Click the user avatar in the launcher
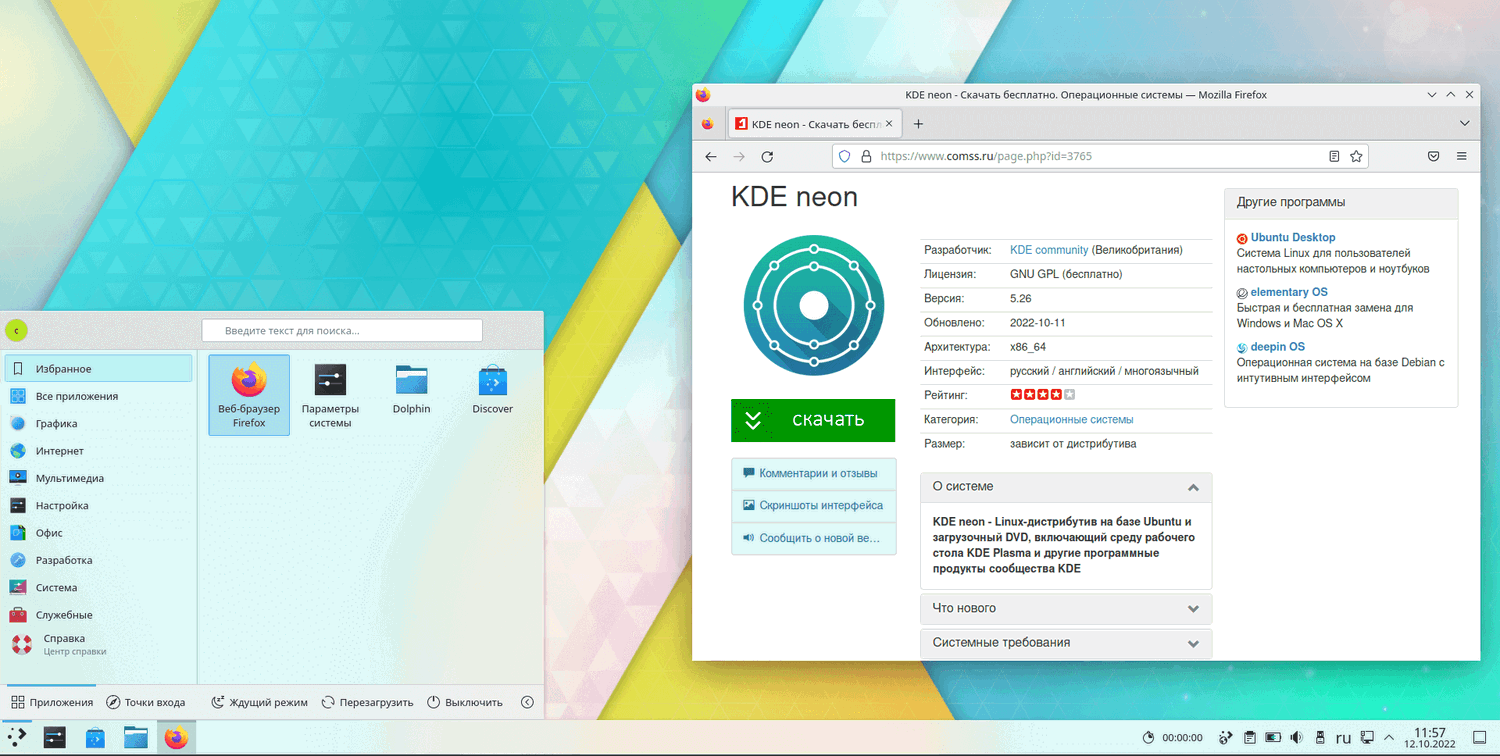Image resolution: width=1500 pixels, height=756 pixels. coord(17,330)
